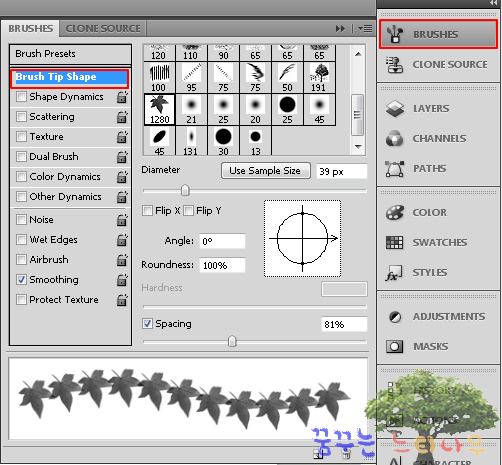
Task: Toggle the Other Dynamics lock icon
Action: pyautogui.click(x=122, y=197)
